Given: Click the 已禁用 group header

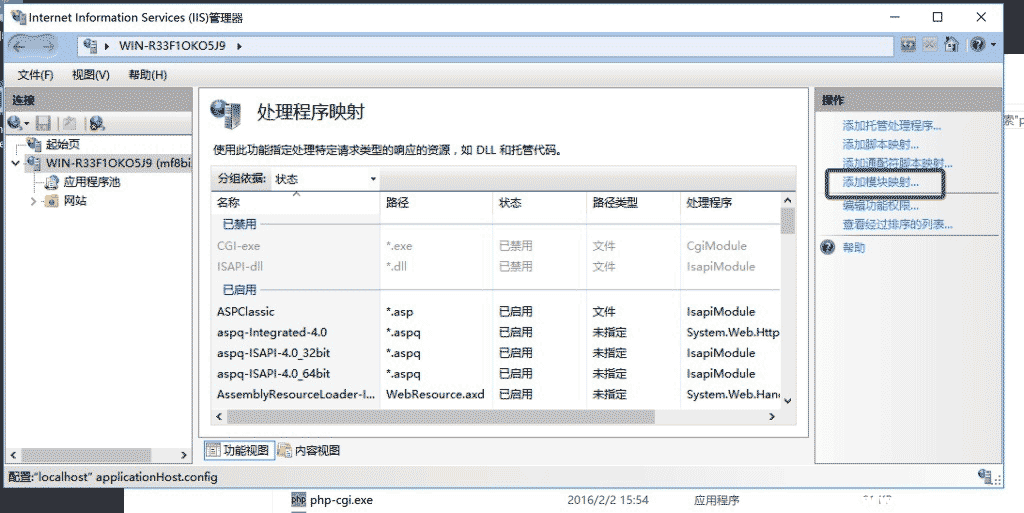Looking at the screenshot, I should coord(240,224).
